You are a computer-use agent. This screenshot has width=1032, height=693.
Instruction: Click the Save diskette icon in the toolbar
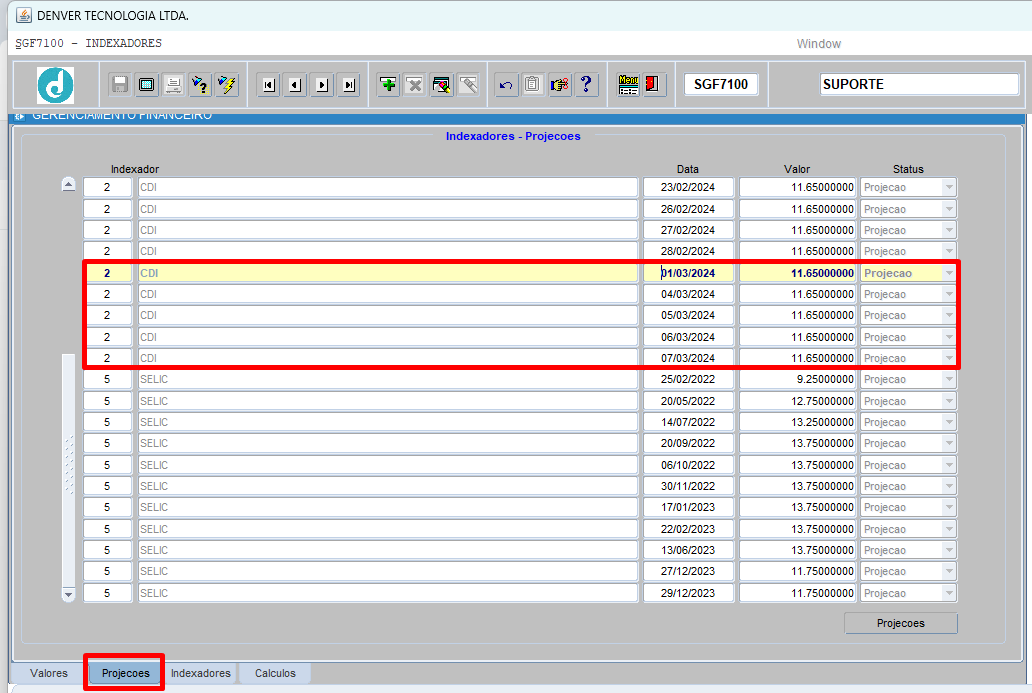[x=120, y=84]
